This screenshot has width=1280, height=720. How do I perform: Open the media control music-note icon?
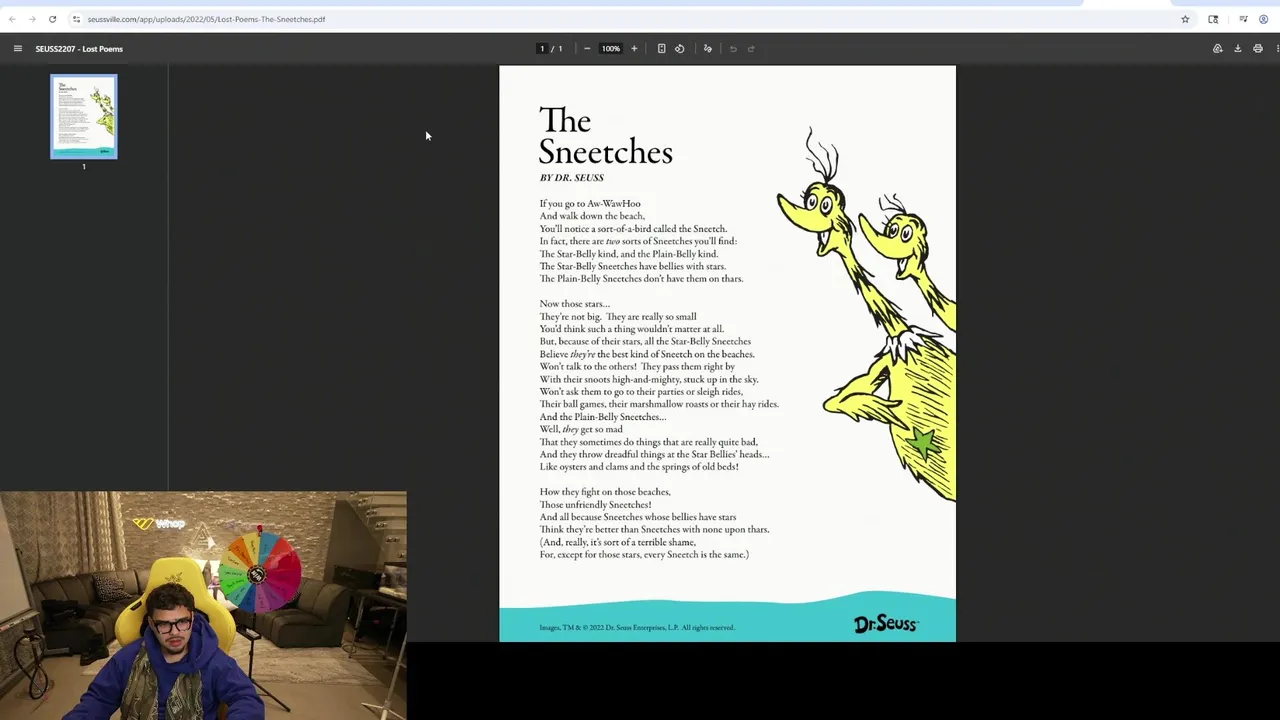click(1243, 19)
